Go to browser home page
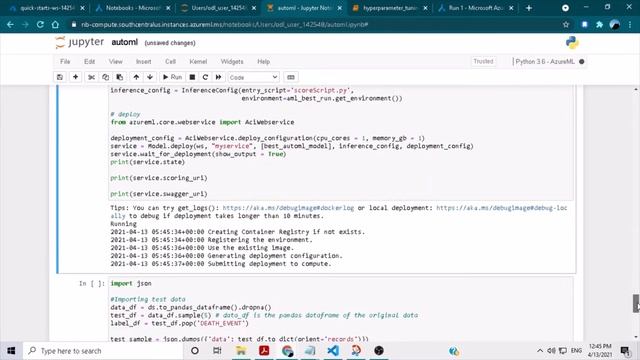The image size is (640, 360). pos(55,24)
